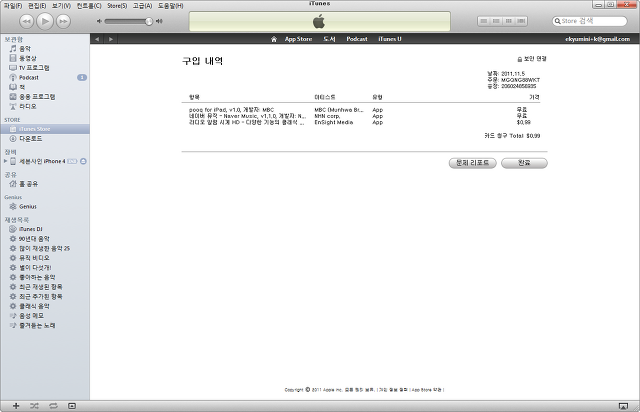Image resolution: width=640 pixels, height=412 pixels.
Task: Click the iPhone eject button
Action: point(83,161)
